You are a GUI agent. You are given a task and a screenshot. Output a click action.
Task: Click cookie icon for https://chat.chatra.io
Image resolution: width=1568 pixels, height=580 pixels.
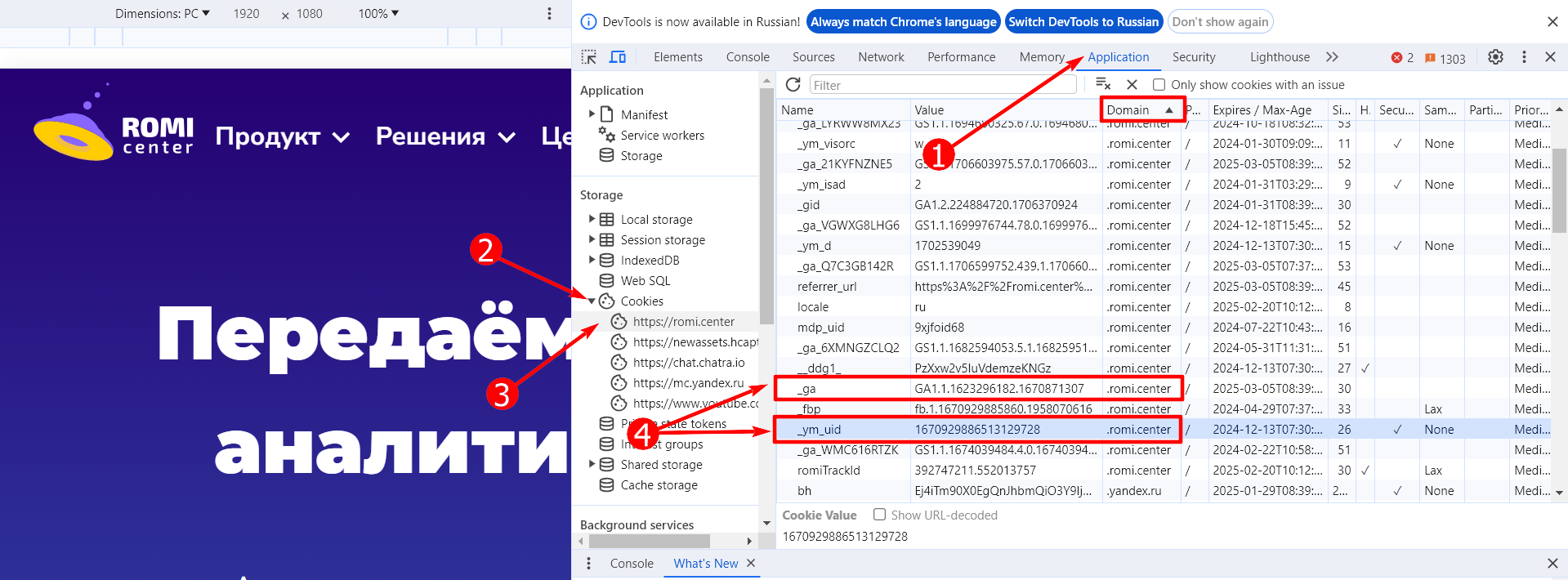coord(619,362)
